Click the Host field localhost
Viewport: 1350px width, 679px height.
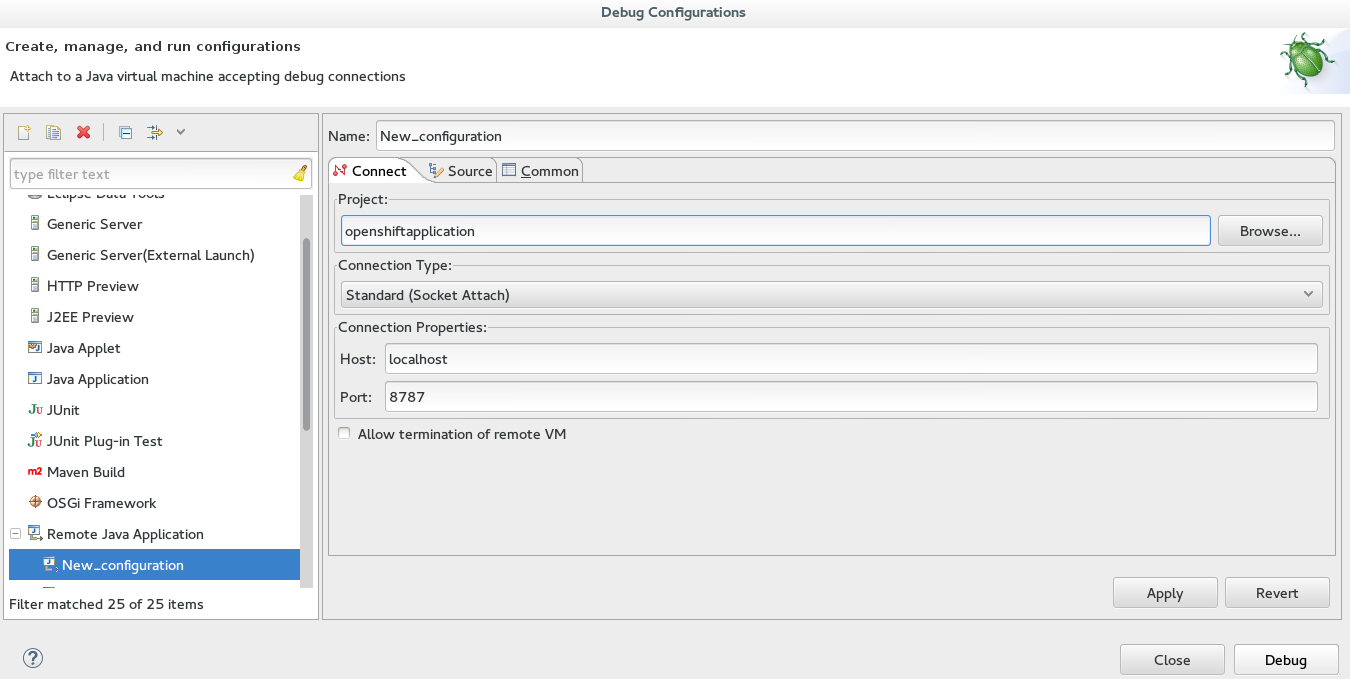click(851, 359)
